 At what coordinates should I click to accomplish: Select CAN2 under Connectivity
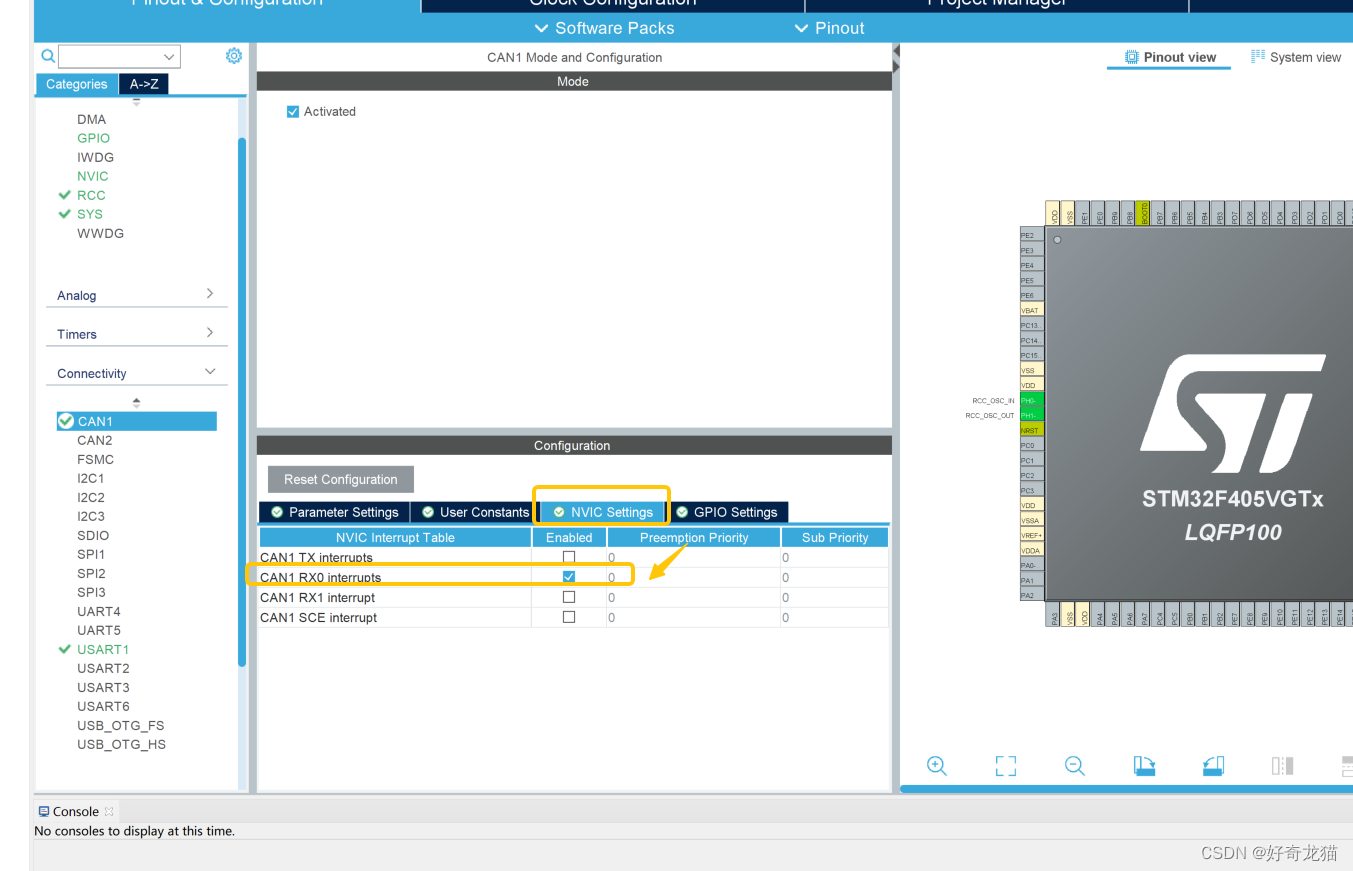click(95, 440)
